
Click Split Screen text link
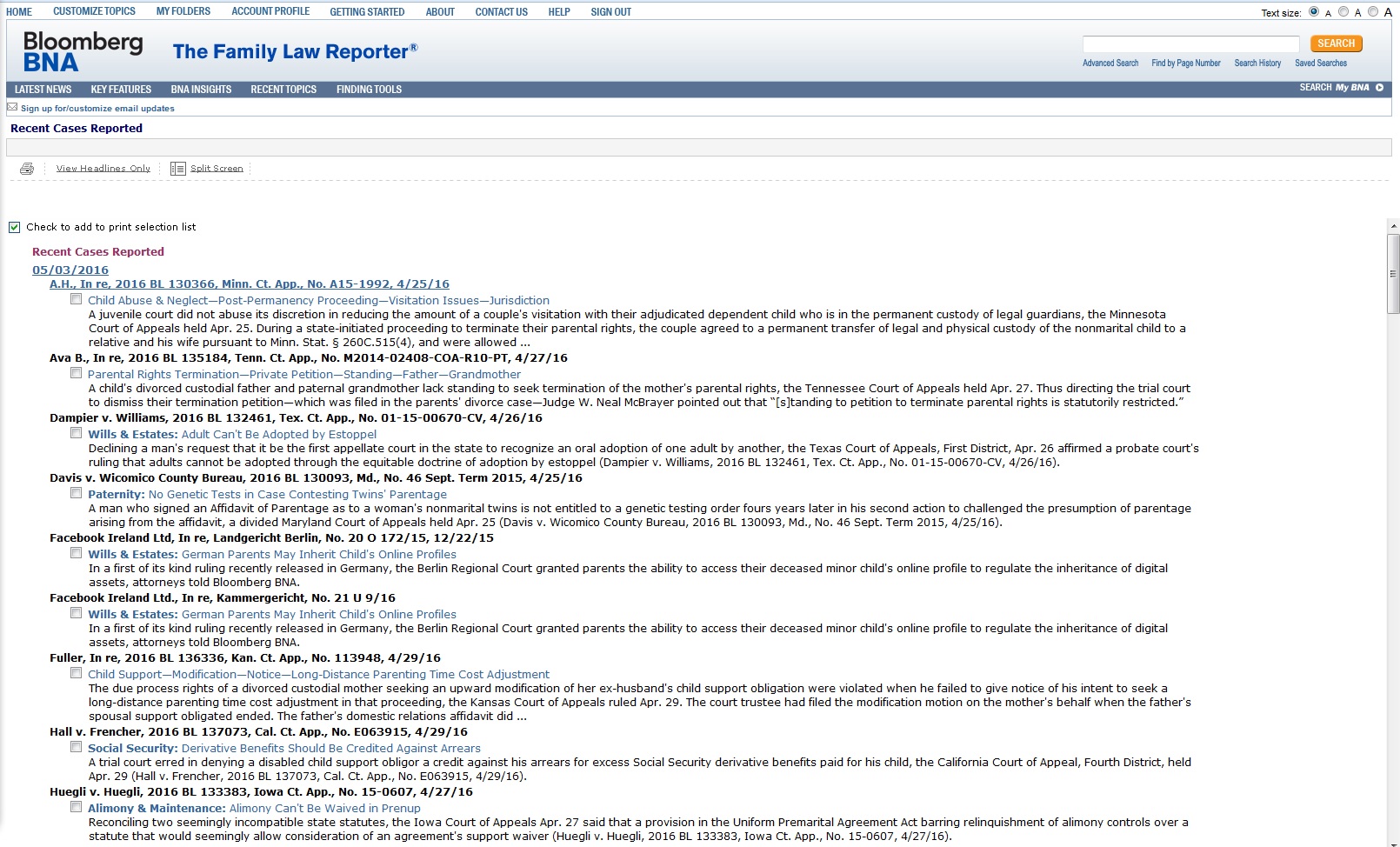[217, 169]
